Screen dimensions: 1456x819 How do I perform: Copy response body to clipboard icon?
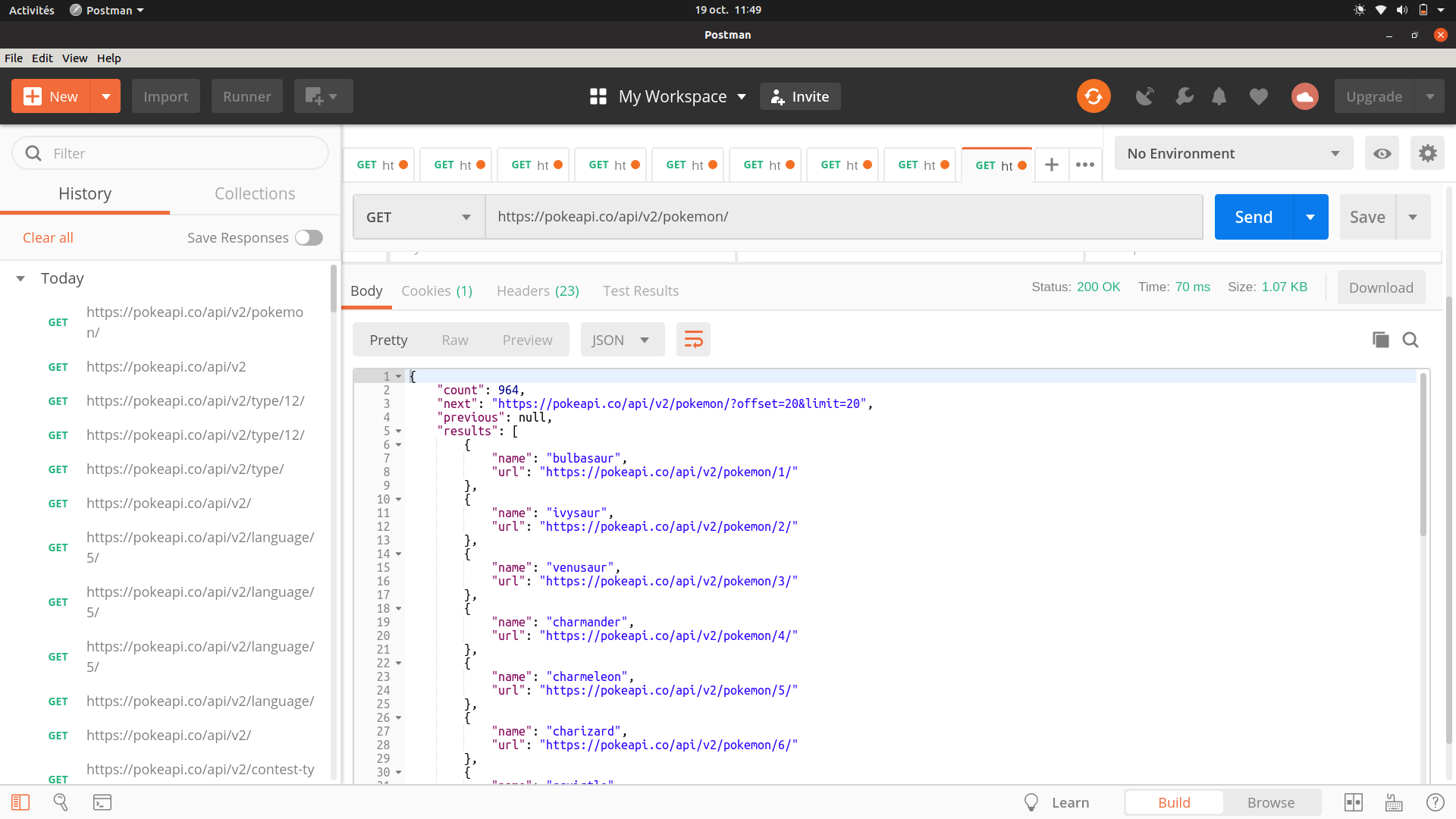tap(1380, 340)
